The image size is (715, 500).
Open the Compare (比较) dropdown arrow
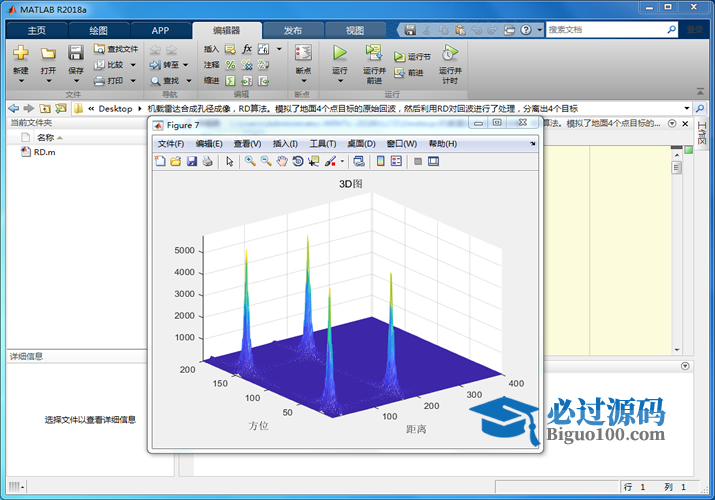pos(133,65)
